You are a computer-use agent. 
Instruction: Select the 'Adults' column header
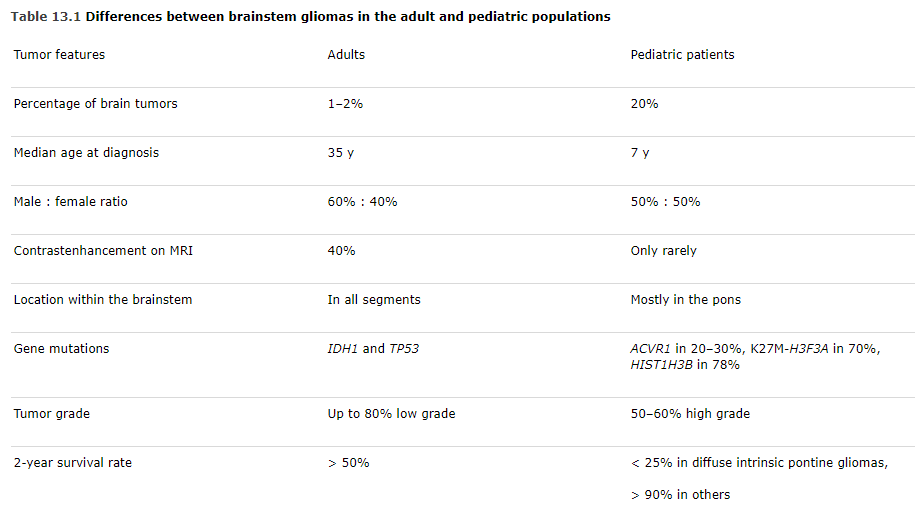click(346, 55)
